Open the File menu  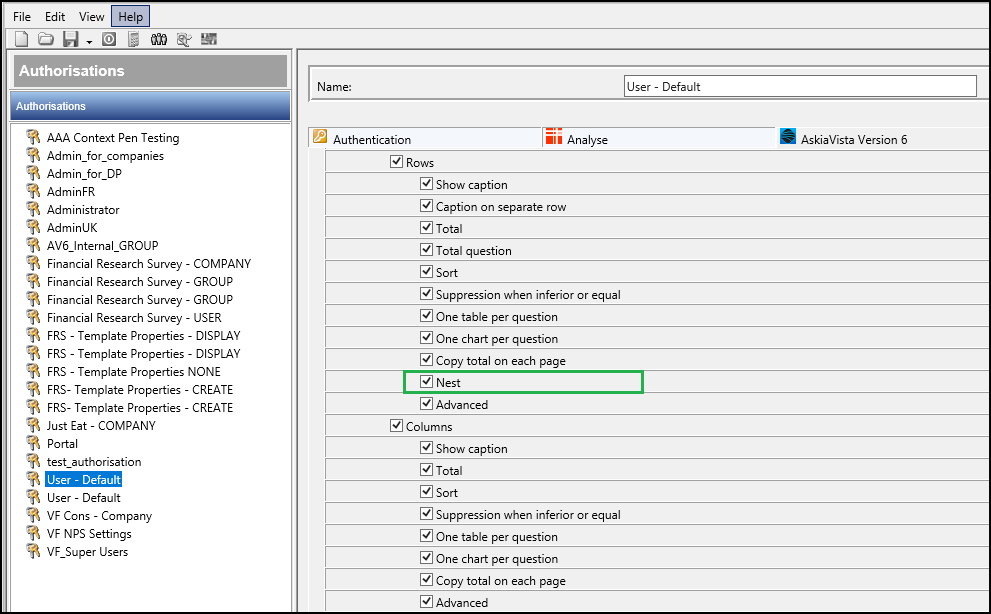pos(21,16)
